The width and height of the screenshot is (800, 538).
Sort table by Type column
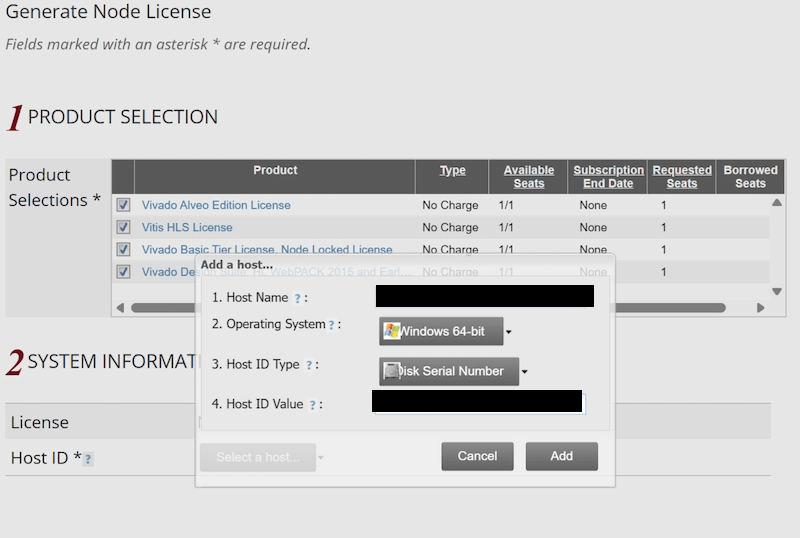tap(453, 170)
